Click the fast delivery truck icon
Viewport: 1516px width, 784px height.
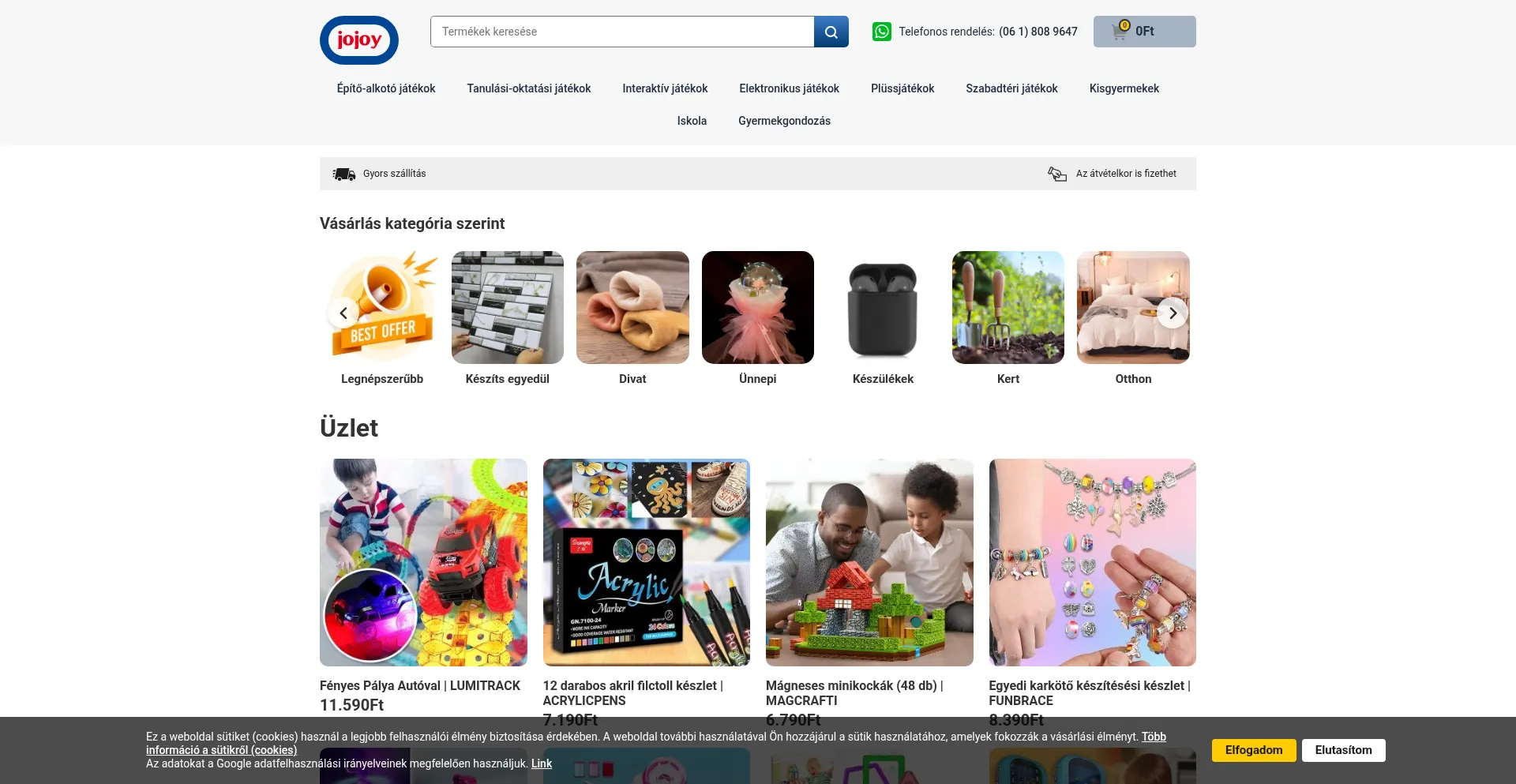[344, 174]
